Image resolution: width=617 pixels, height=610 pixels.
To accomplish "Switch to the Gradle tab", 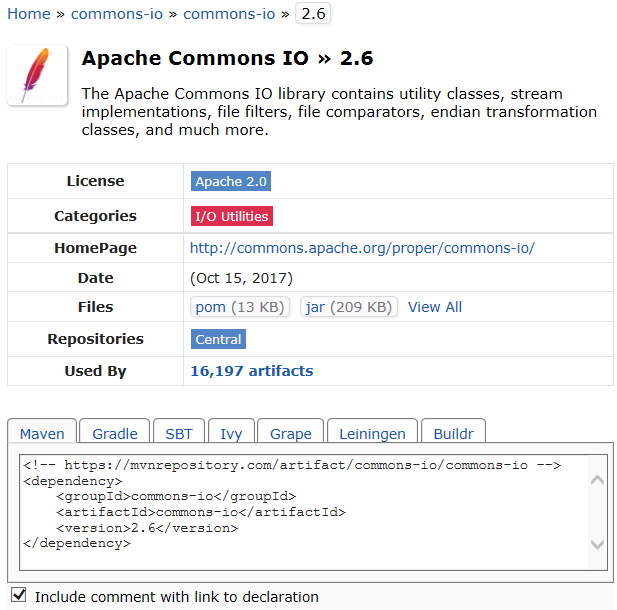I will [x=115, y=431].
